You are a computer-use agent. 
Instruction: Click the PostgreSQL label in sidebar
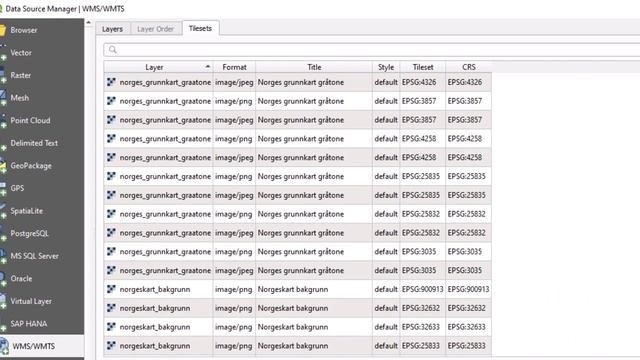tap(29, 233)
